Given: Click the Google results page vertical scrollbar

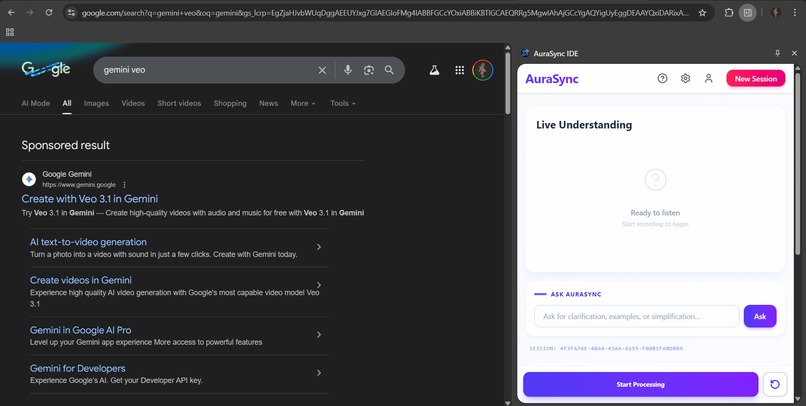Looking at the screenshot, I should click(x=508, y=82).
